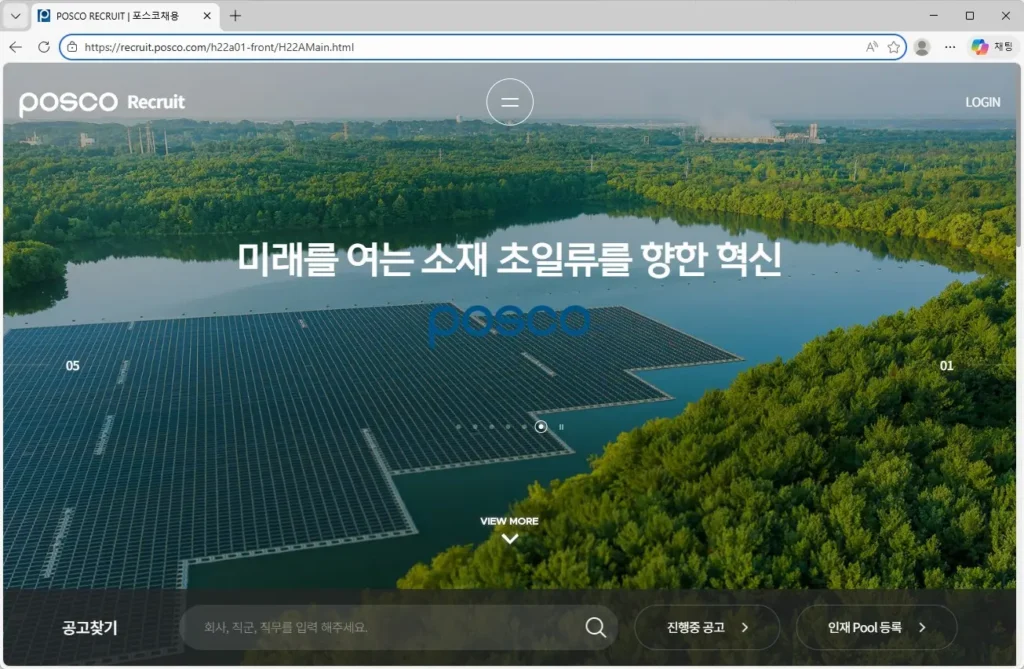1024x669 pixels.
Task: Reload the page using refresh icon
Action: pyautogui.click(x=42, y=47)
